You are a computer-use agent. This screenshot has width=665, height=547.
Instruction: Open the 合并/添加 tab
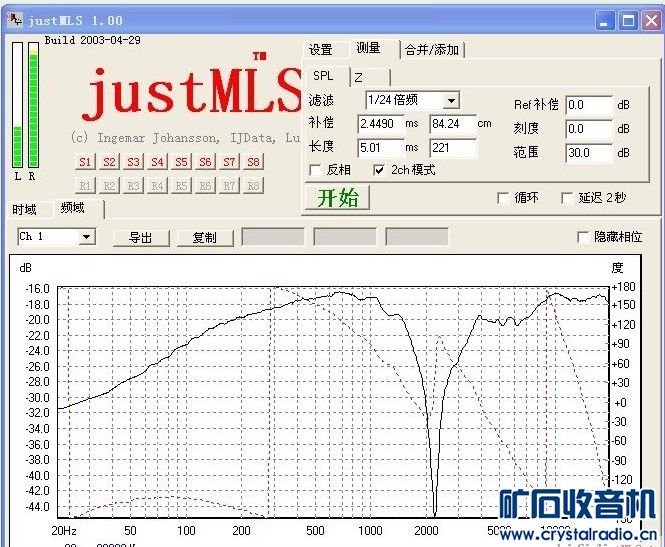pos(432,50)
